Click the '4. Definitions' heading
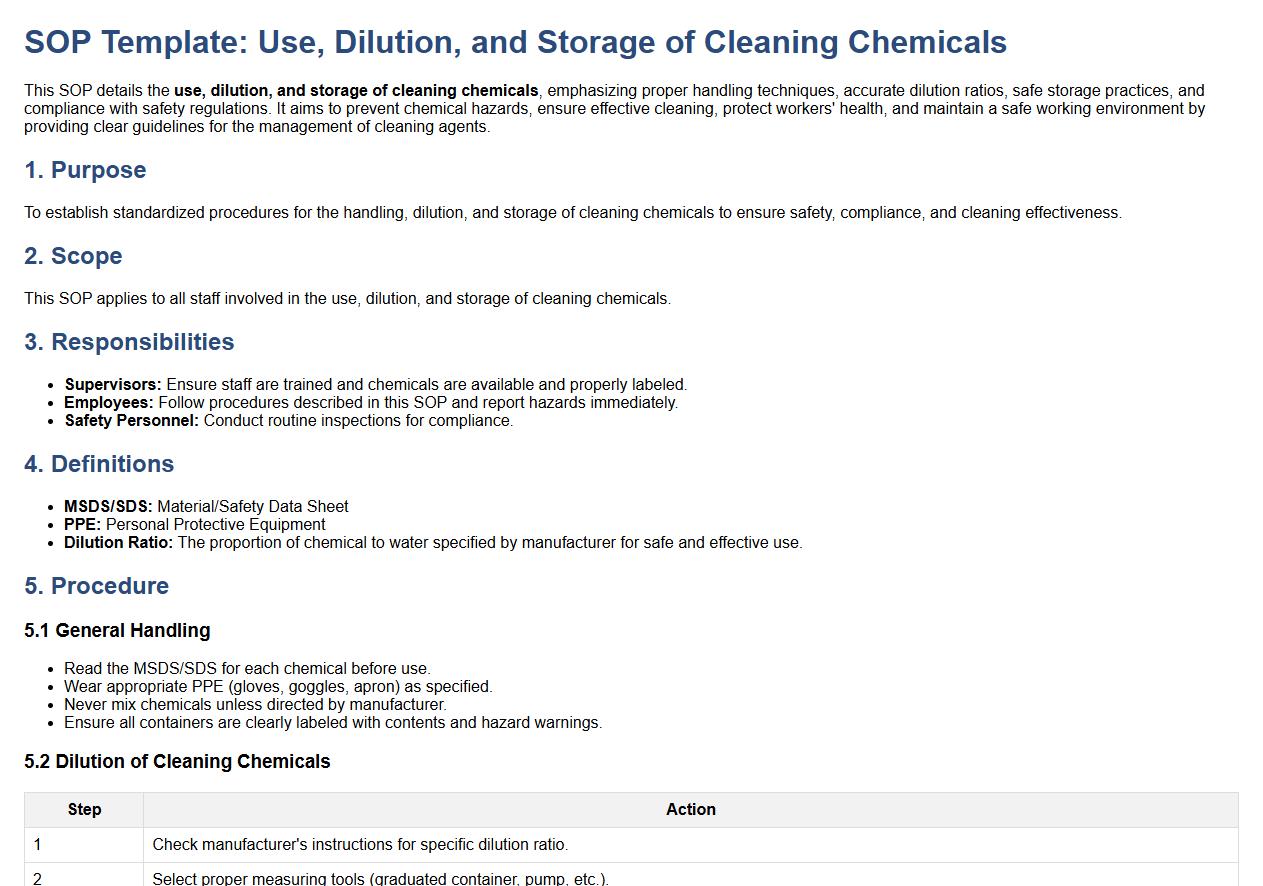 99,464
